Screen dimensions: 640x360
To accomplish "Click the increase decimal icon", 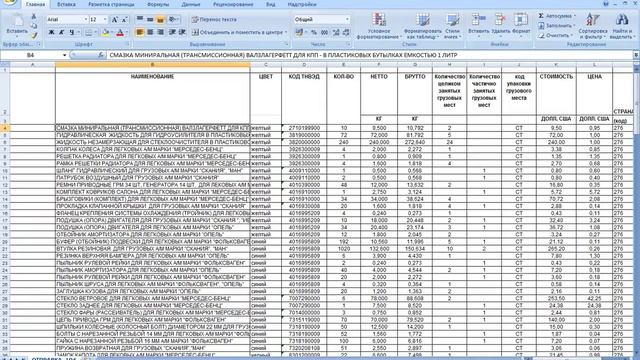I will click(x=336, y=32).
